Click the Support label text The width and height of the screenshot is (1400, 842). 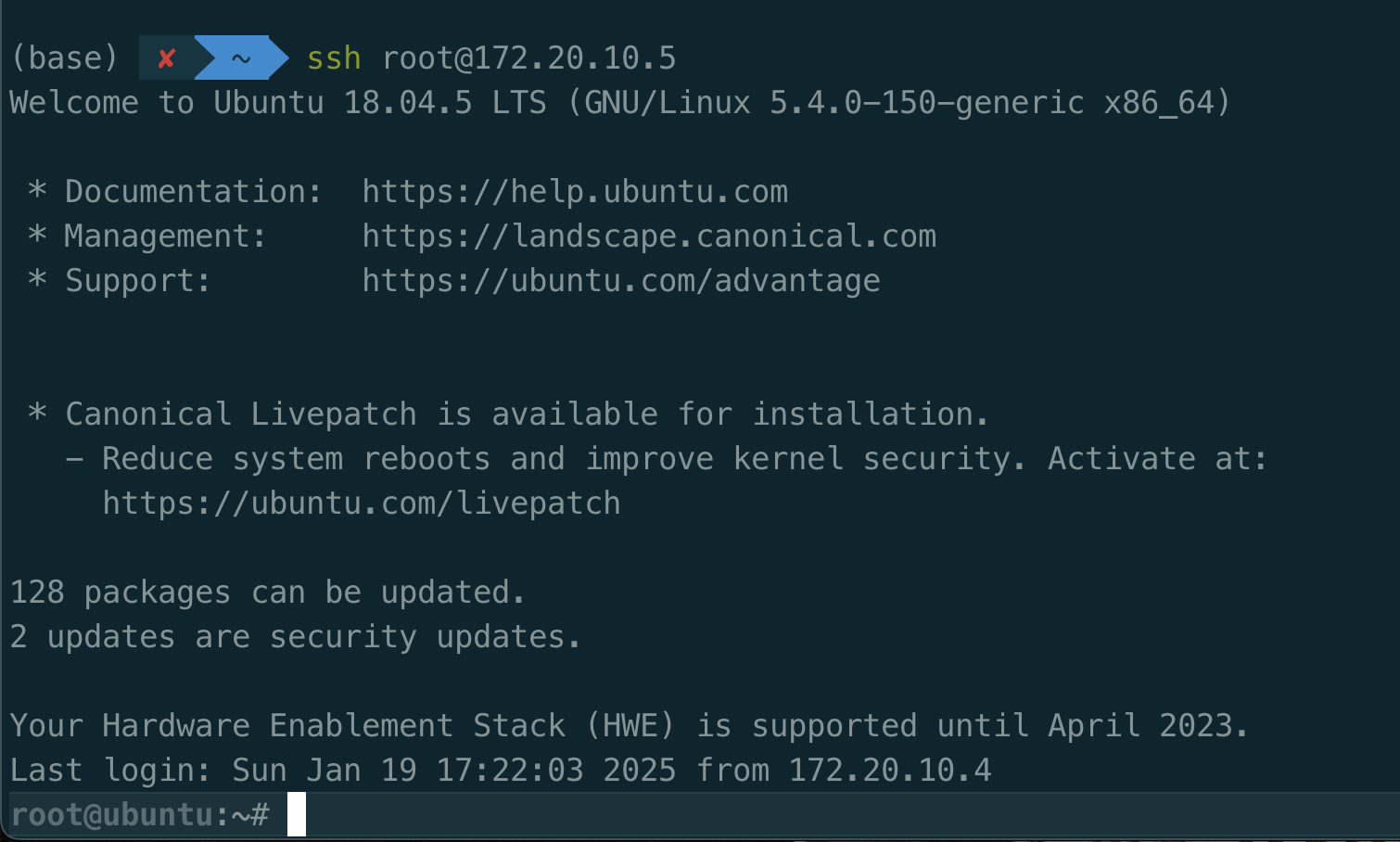point(137,281)
